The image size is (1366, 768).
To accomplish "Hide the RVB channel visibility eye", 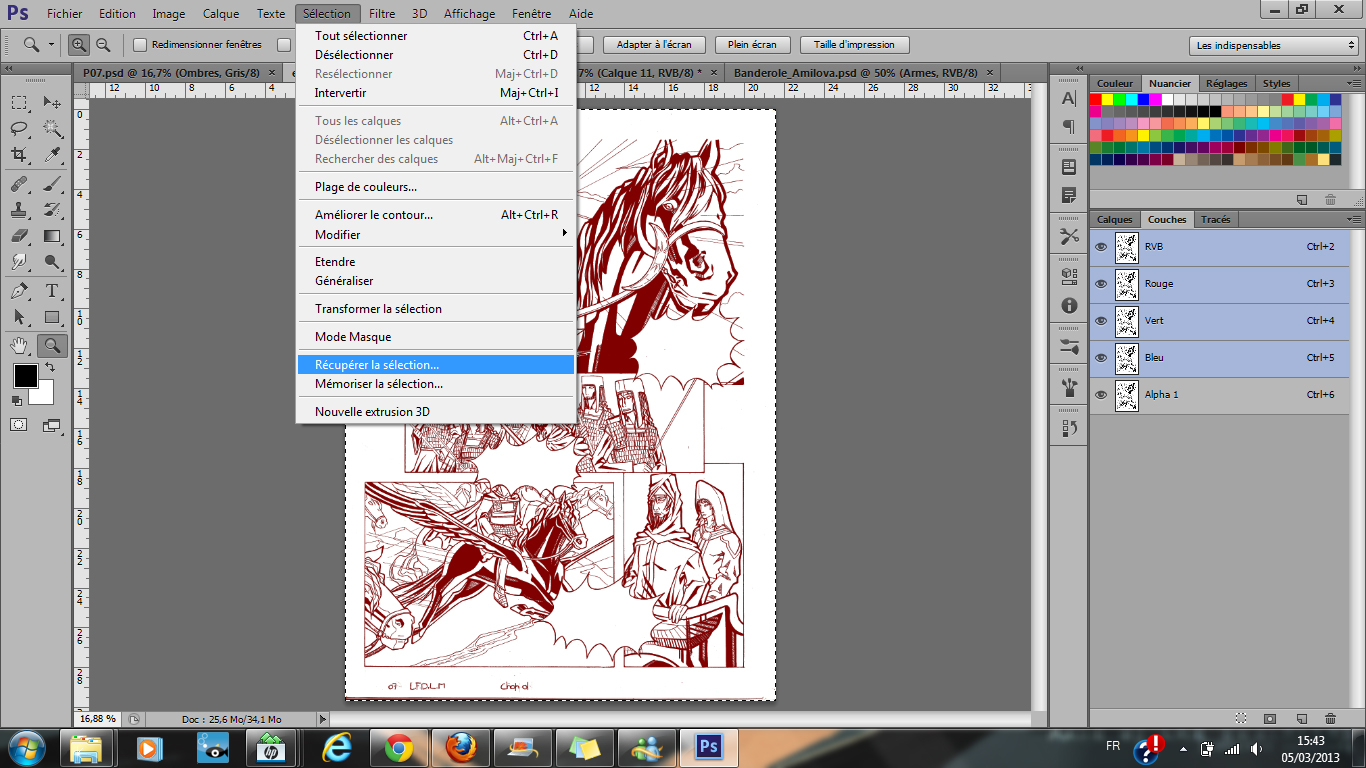I will [1101, 247].
